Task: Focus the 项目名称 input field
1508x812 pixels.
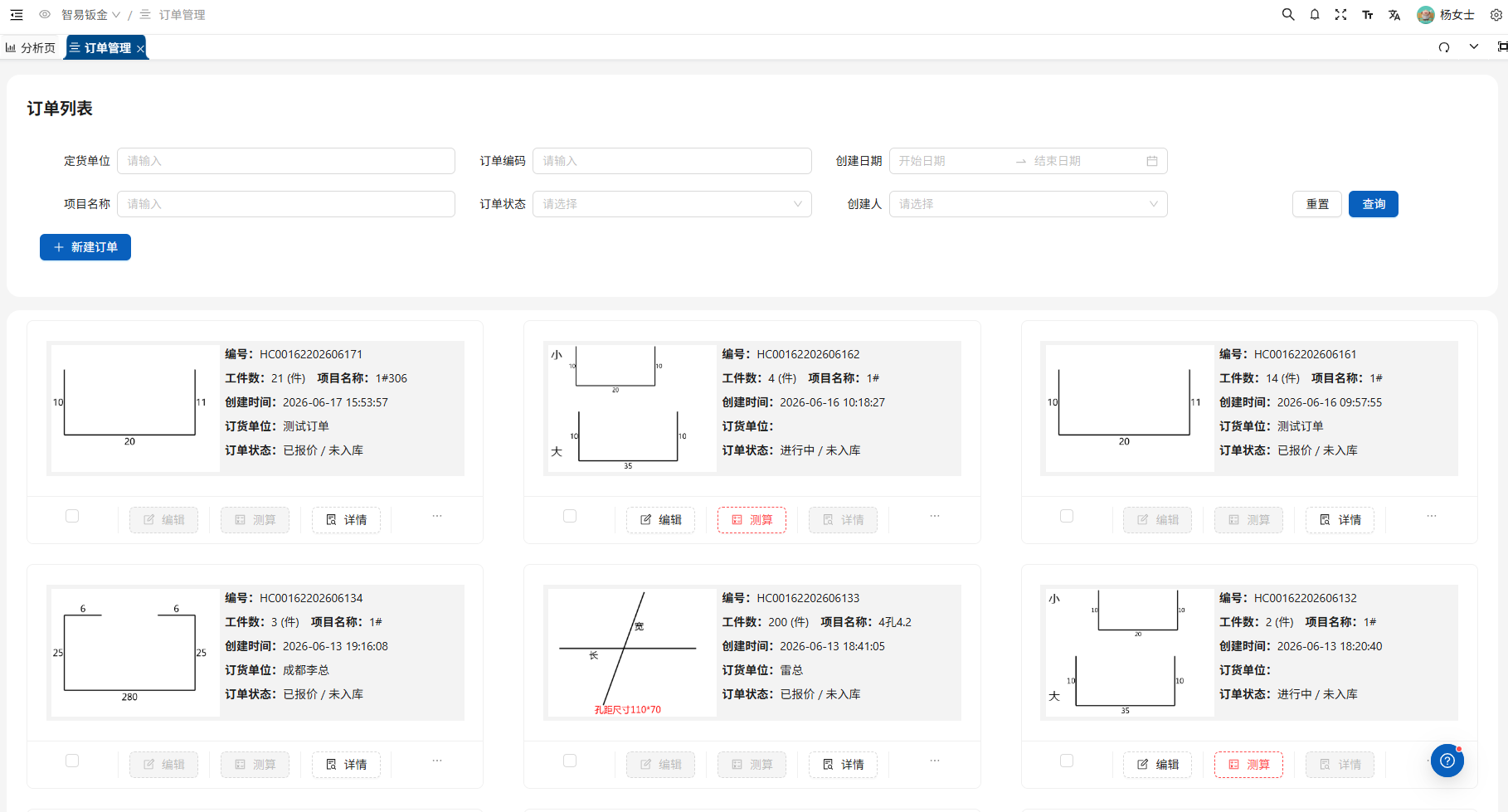Action: [286, 204]
